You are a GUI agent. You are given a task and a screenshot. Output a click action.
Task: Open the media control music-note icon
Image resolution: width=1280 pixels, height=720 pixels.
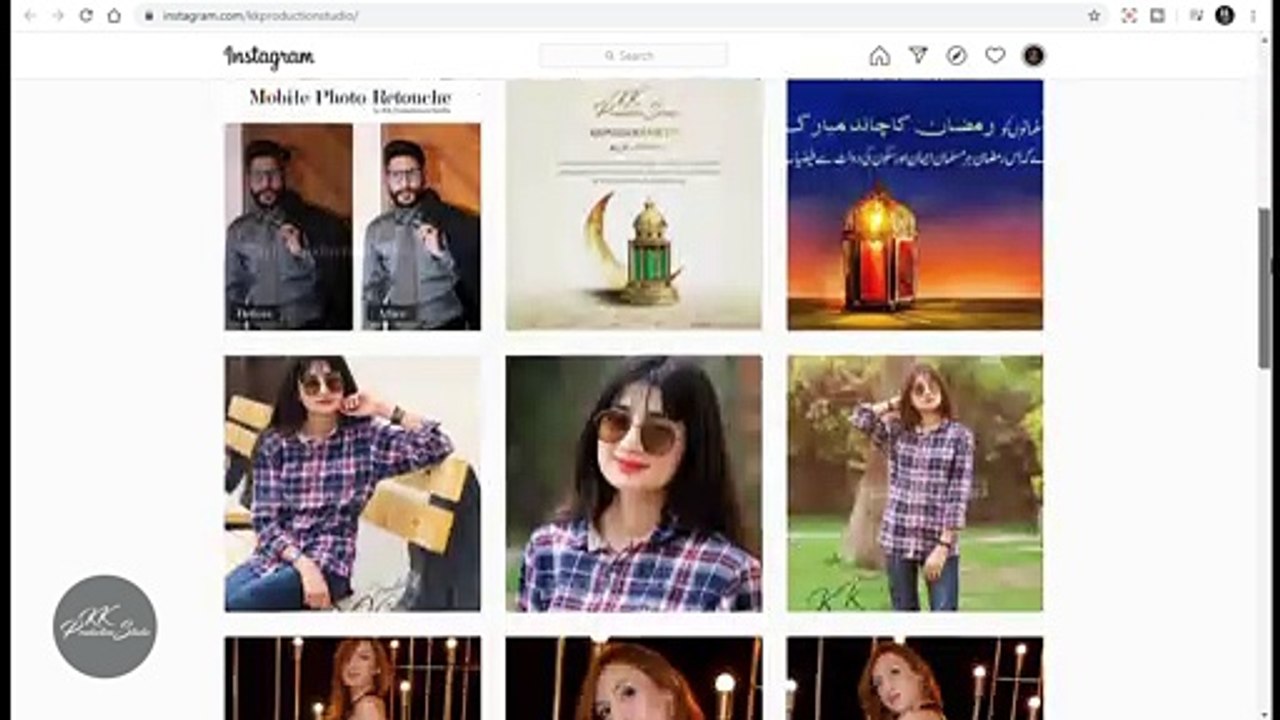click(x=1195, y=16)
